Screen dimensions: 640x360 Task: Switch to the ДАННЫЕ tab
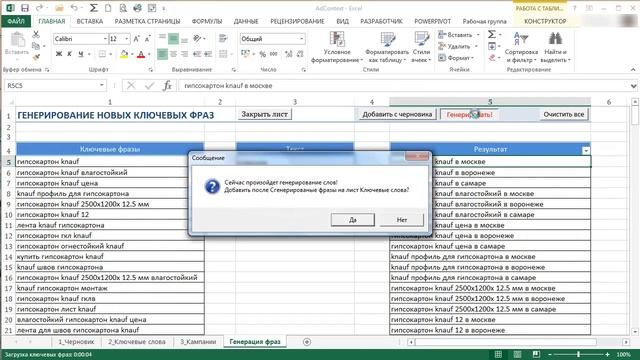(x=246, y=21)
